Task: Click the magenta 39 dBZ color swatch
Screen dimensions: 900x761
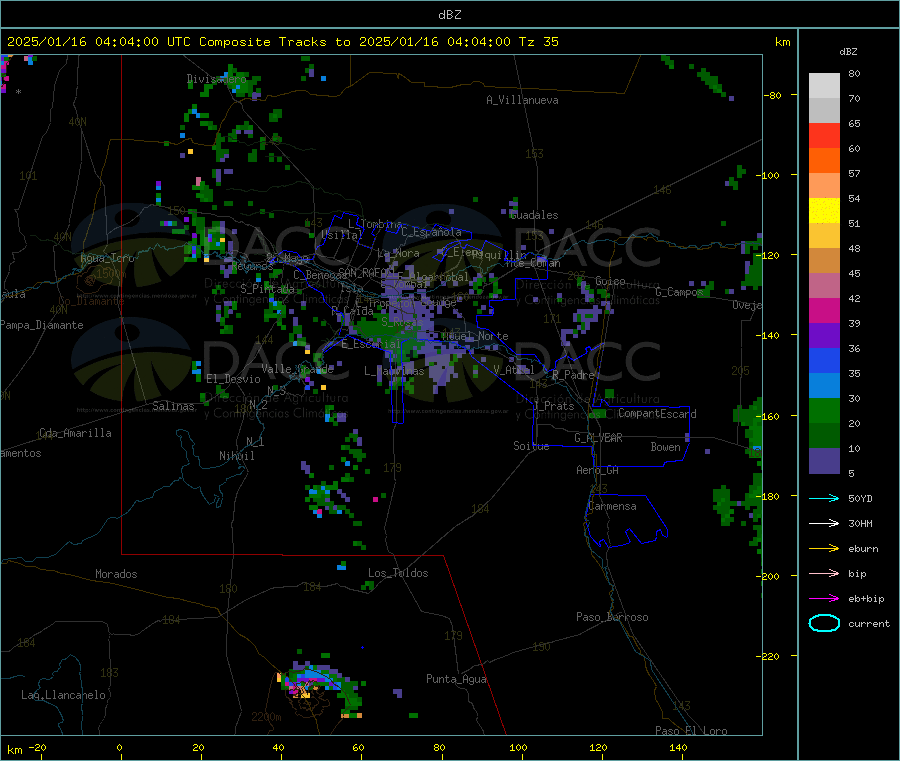Action: [824, 310]
